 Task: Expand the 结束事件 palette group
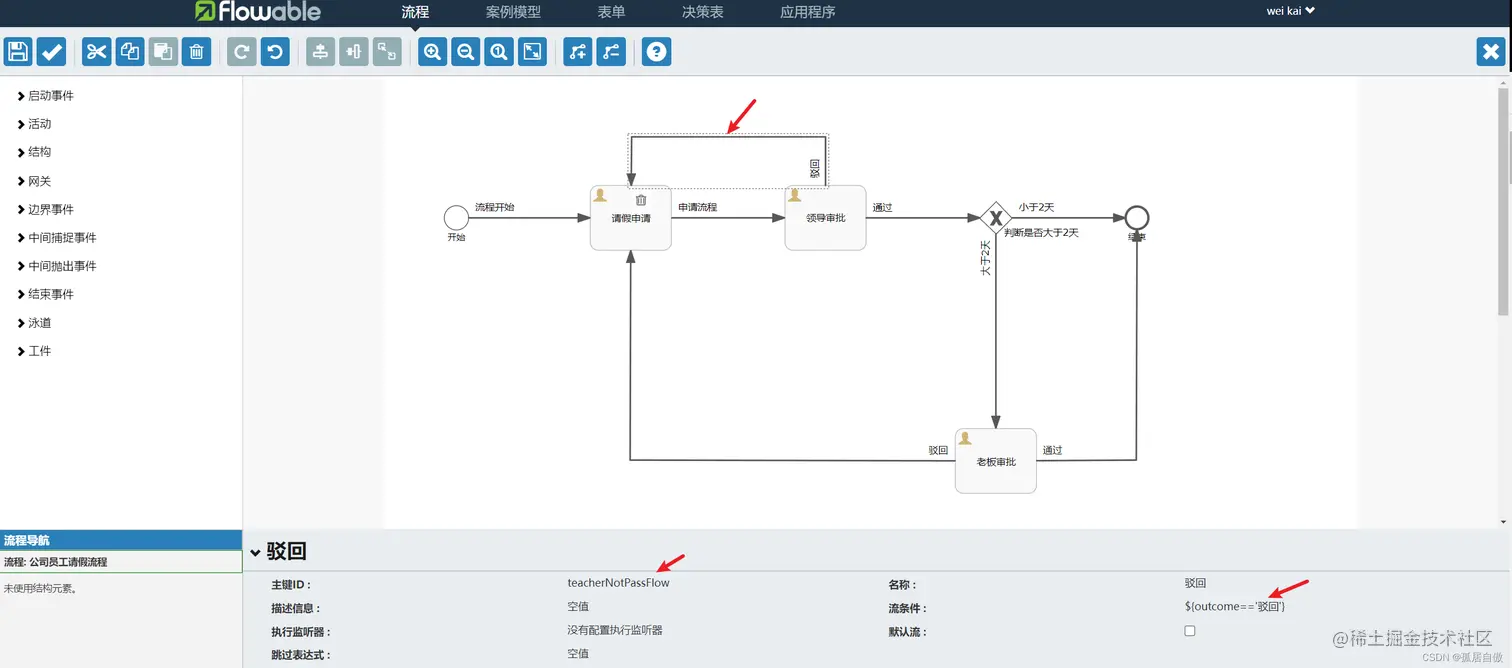point(46,294)
